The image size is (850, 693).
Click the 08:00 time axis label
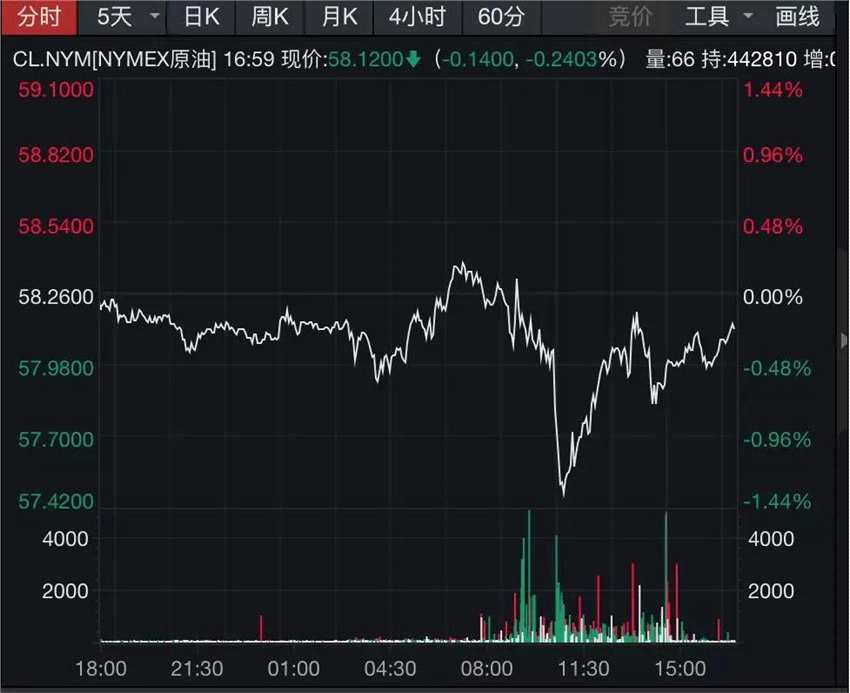[487, 669]
